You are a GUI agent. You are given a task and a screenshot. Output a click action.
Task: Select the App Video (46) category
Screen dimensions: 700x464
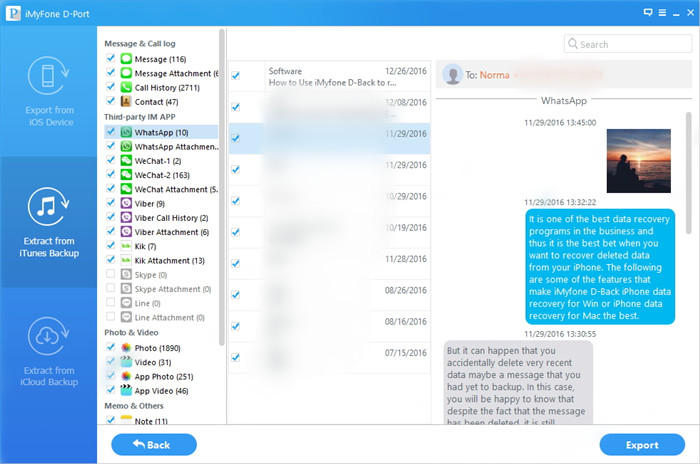161,391
